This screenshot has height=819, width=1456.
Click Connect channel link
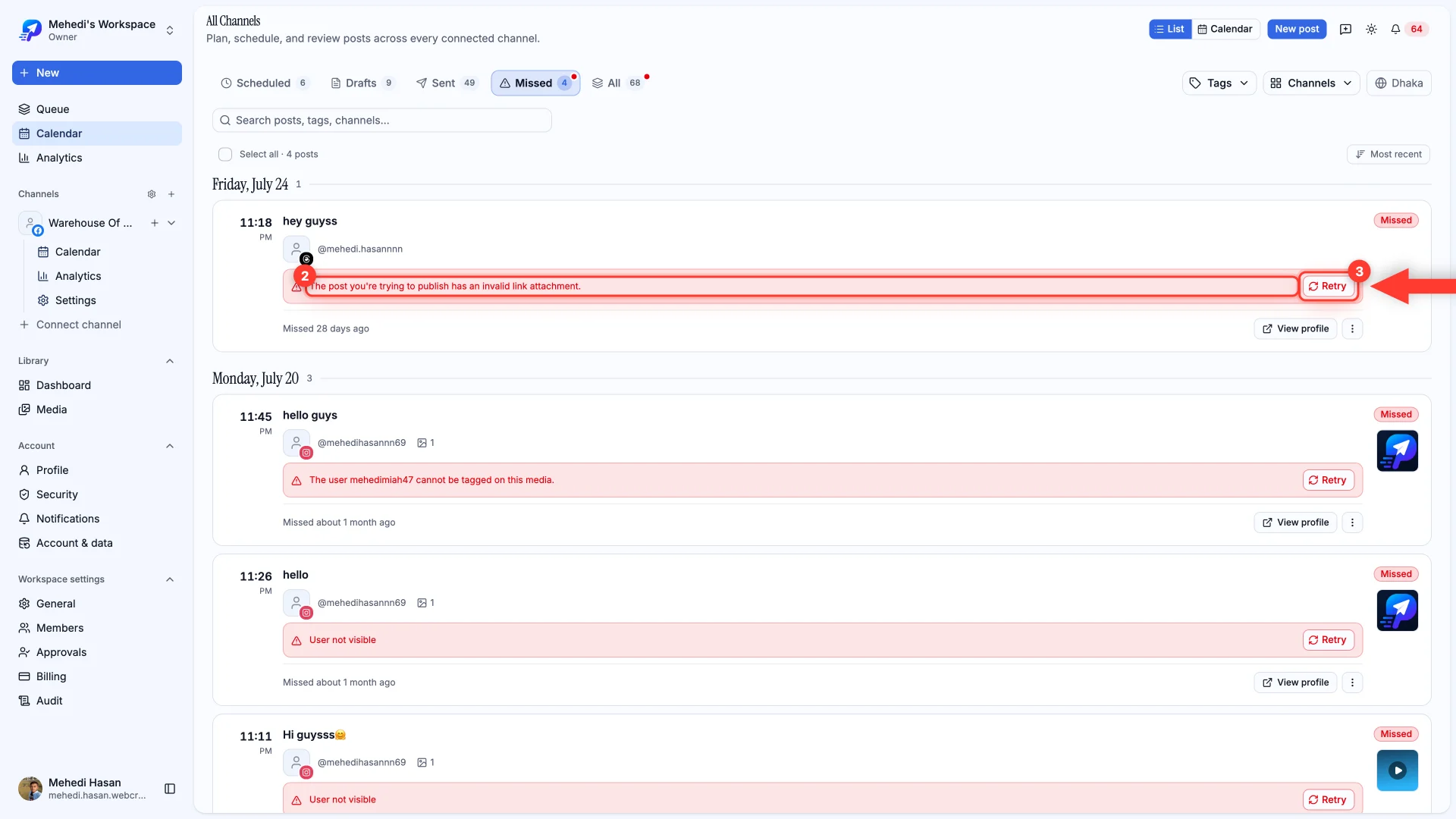pos(70,325)
